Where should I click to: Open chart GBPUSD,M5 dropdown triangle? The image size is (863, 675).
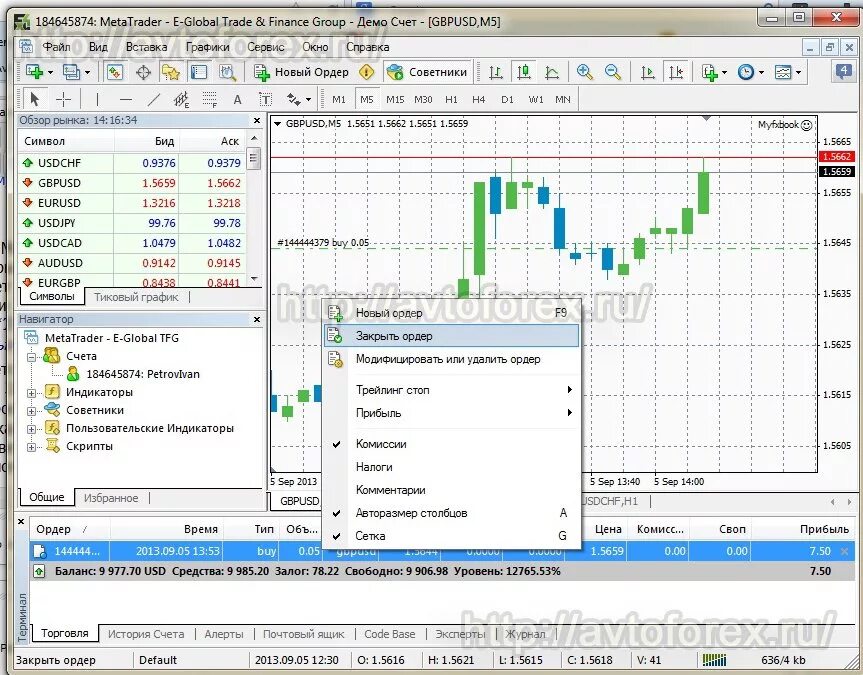pyautogui.click(x=277, y=123)
